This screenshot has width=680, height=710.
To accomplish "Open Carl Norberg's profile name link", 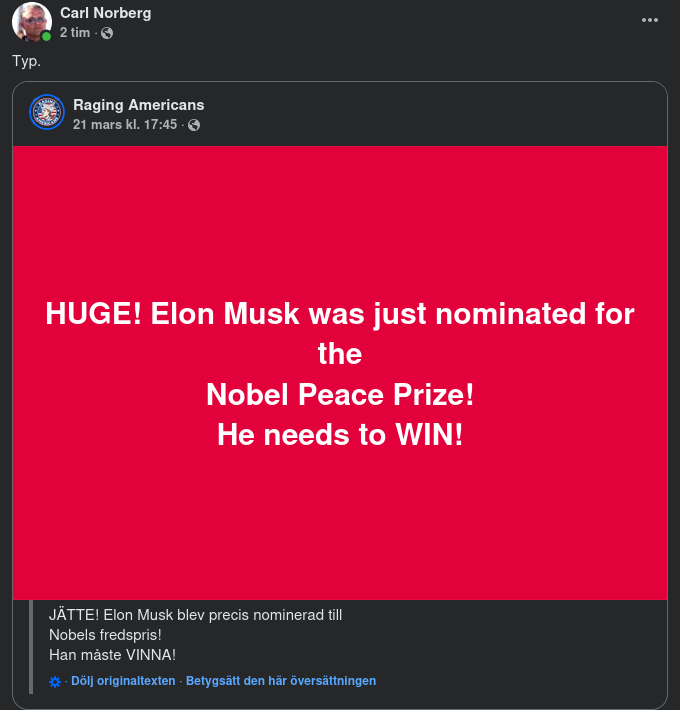I will coord(106,13).
